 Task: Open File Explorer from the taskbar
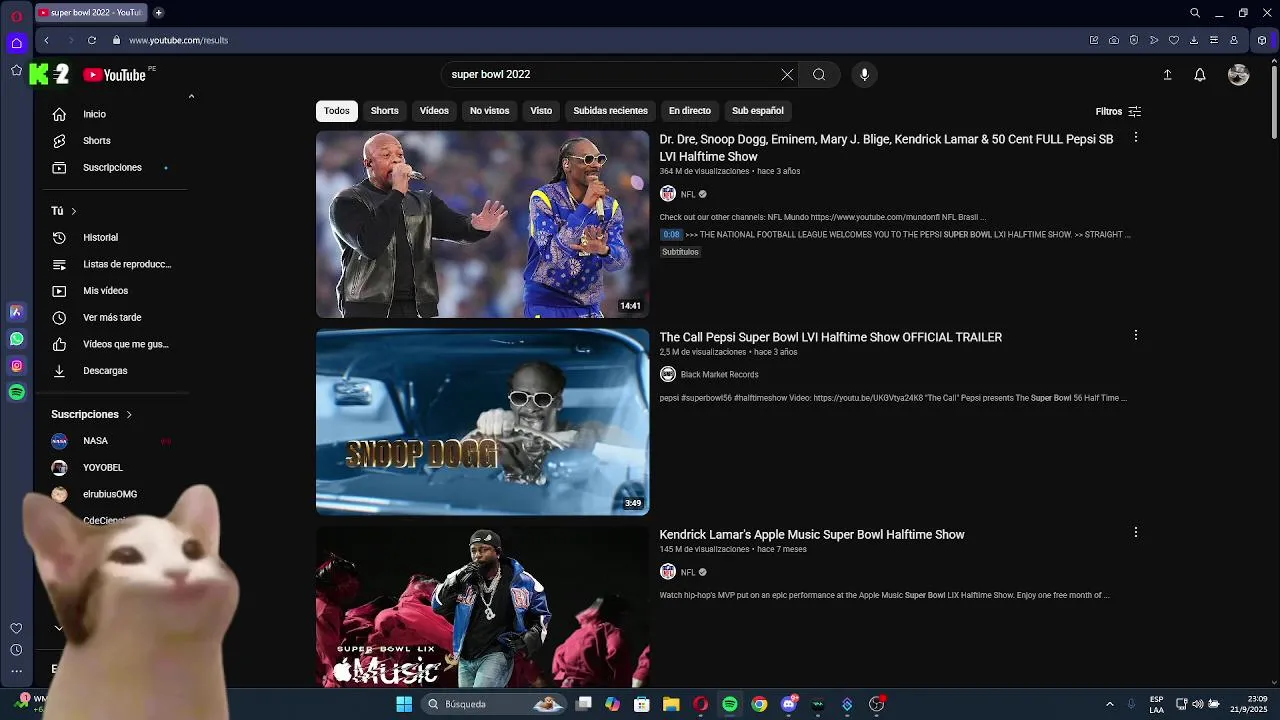point(671,704)
